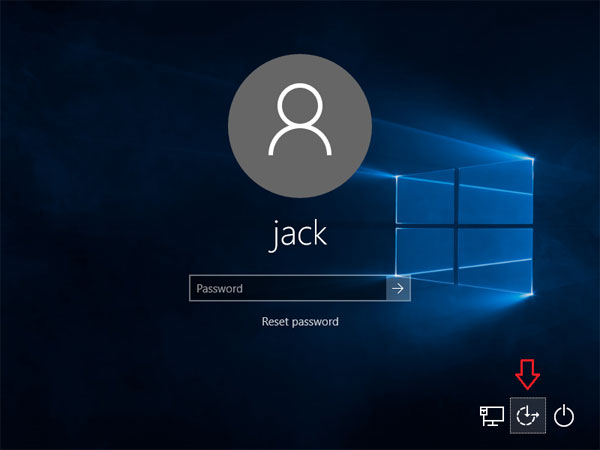The image size is (600, 450).
Task: Show accessibility options from the bottom-right icons
Action: 527,415
